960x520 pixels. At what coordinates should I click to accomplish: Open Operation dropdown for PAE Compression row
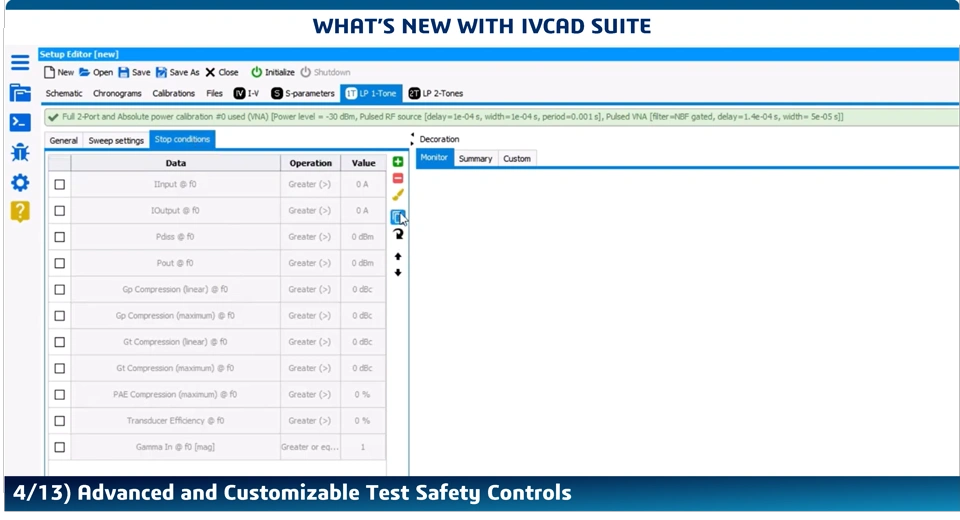pos(310,395)
